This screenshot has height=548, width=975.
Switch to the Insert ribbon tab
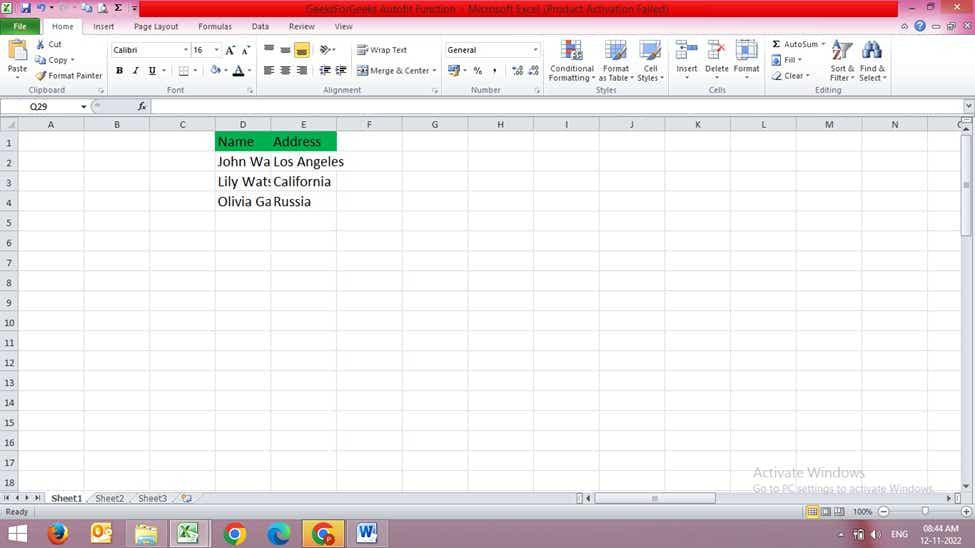point(103,26)
